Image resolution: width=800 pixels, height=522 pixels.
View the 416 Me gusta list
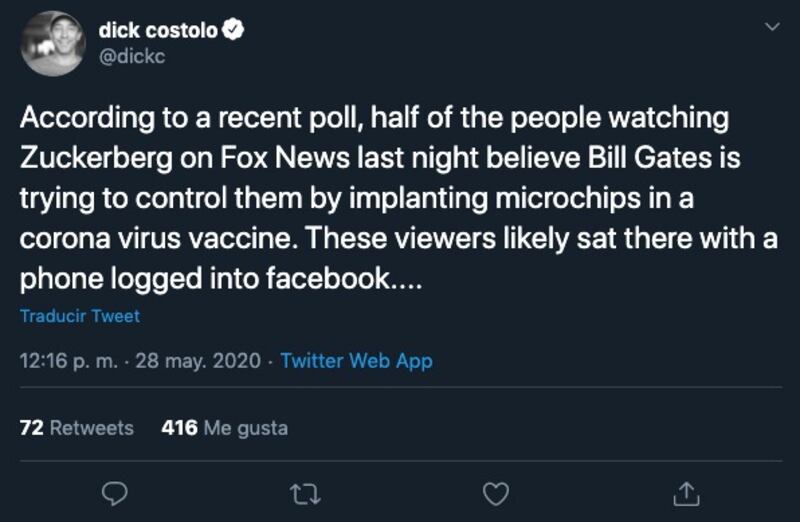tap(224, 427)
